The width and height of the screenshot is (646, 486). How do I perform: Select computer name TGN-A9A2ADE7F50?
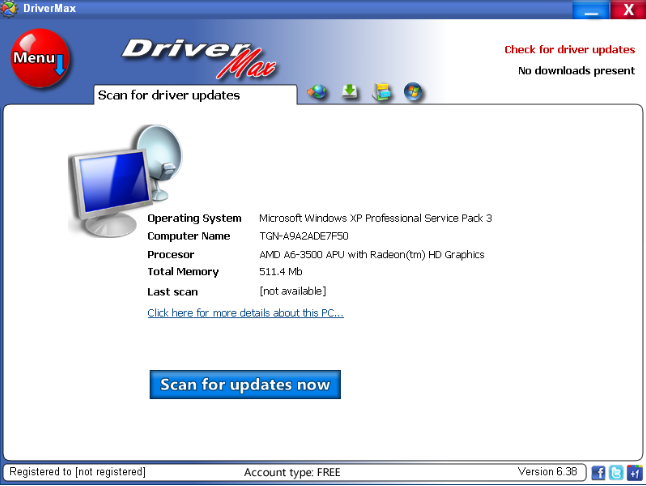(304, 236)
